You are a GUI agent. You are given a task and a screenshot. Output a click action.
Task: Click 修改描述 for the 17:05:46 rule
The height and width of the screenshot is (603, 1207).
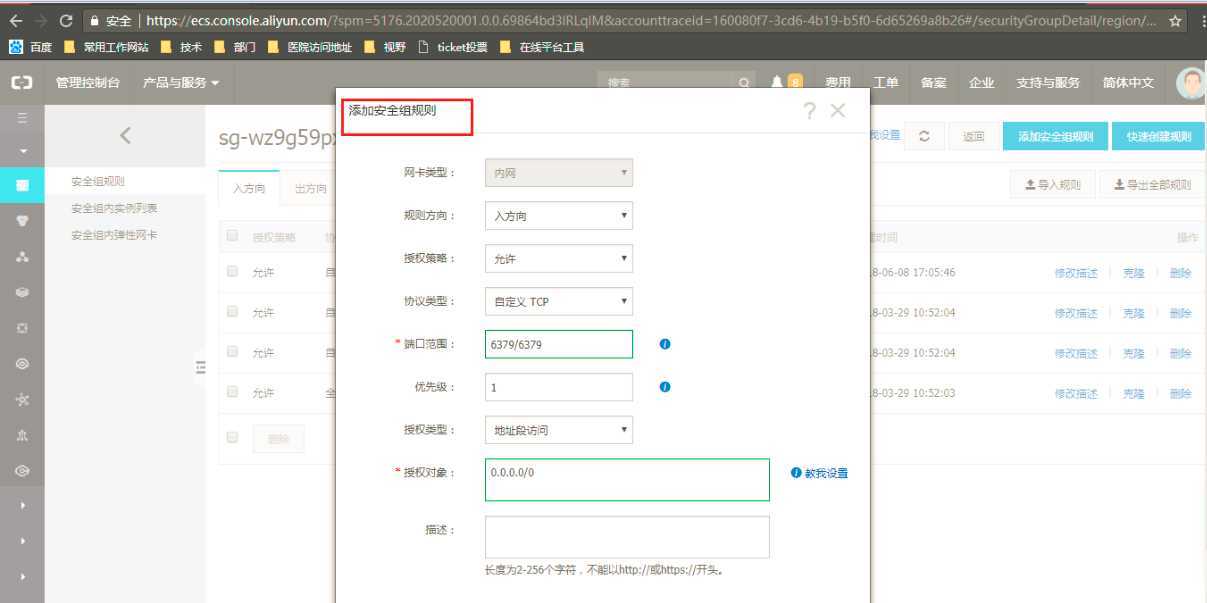point(1076,273)
